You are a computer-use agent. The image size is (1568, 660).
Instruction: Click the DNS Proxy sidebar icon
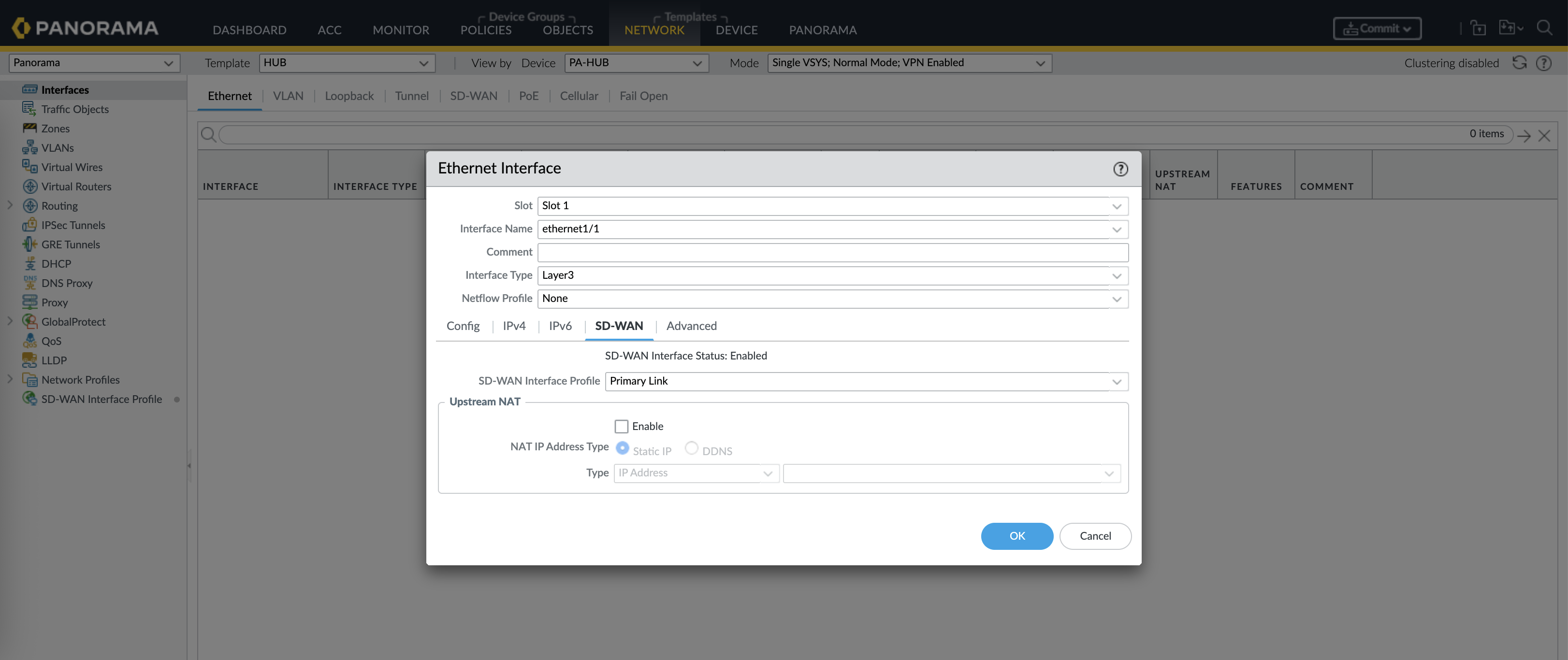pos(29,283)
